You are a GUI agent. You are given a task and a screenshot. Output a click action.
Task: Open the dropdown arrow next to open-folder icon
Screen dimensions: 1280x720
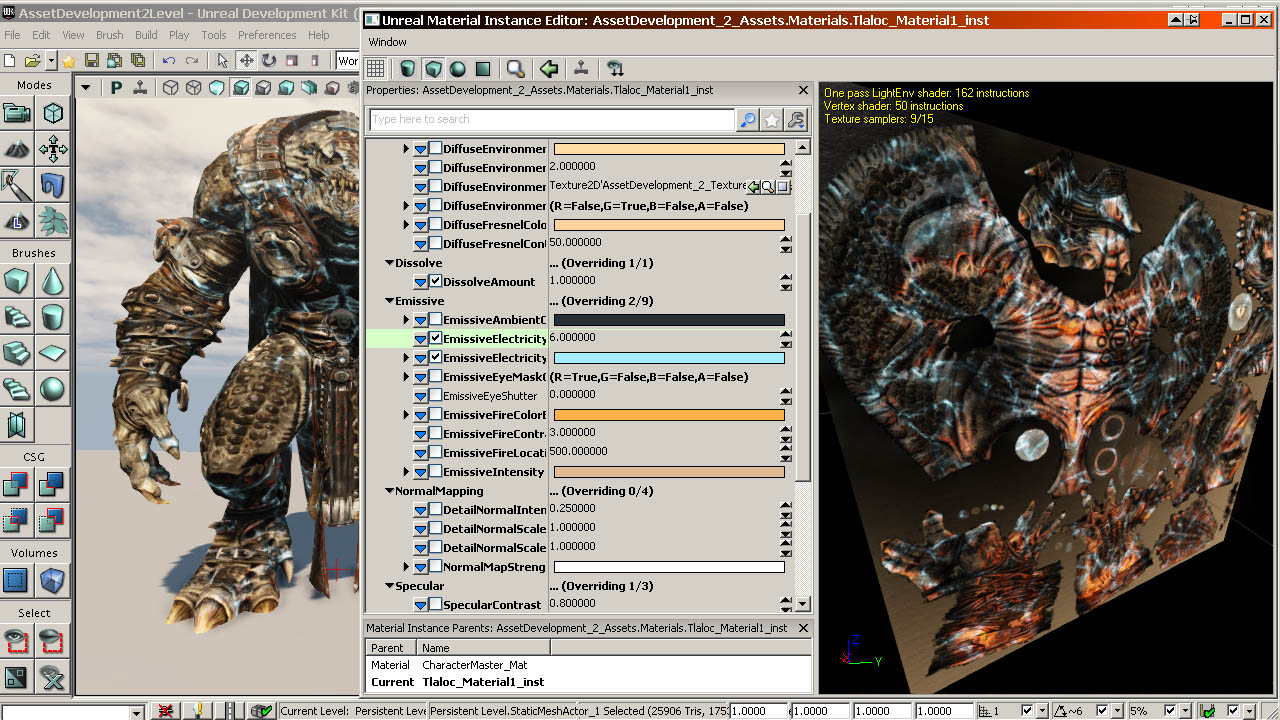pyautogui.click(x=49, y=62)
